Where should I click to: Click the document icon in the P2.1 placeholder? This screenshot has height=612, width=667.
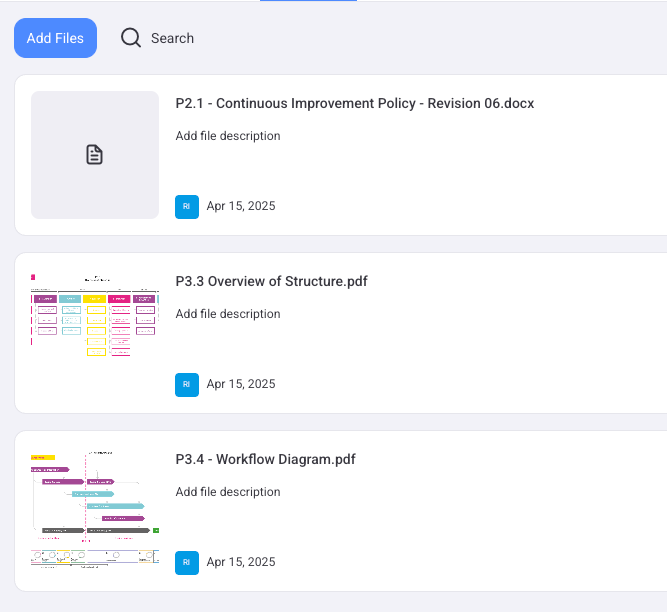coord(94,155)
